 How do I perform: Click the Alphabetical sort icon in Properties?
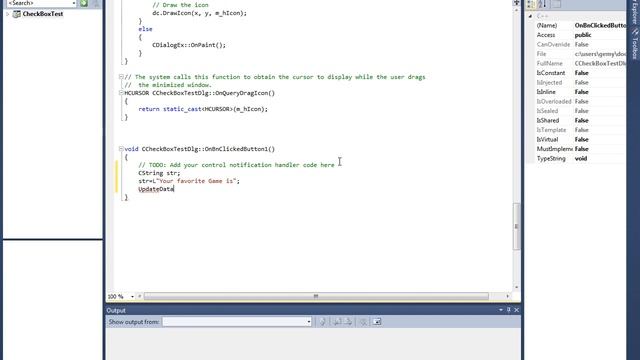click(x=542, y=4)
